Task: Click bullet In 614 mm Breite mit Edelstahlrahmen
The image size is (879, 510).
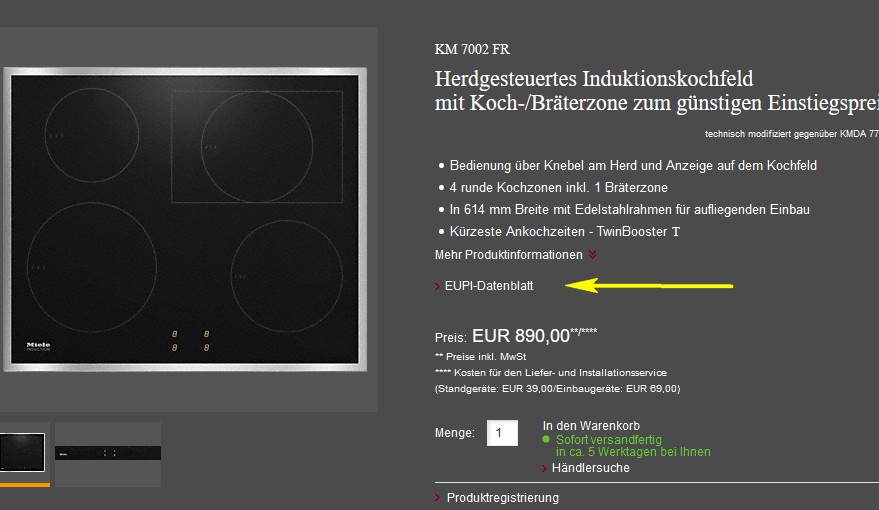Action: coord(630,210)
